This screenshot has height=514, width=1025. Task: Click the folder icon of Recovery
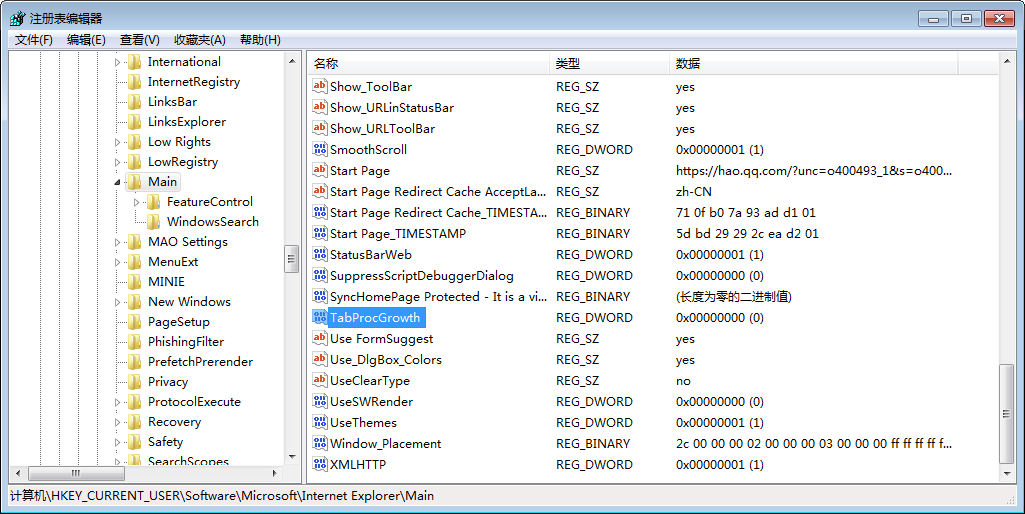[x=135, y=422]
